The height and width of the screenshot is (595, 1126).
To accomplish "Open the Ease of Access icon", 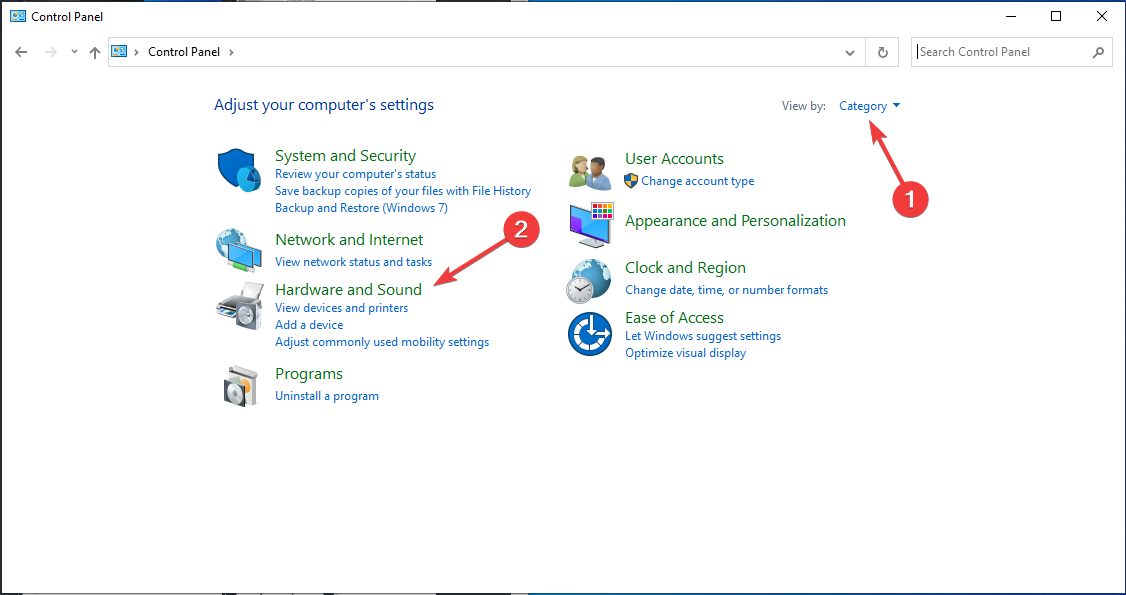I will pyautogui.click(x=589, y=334).
